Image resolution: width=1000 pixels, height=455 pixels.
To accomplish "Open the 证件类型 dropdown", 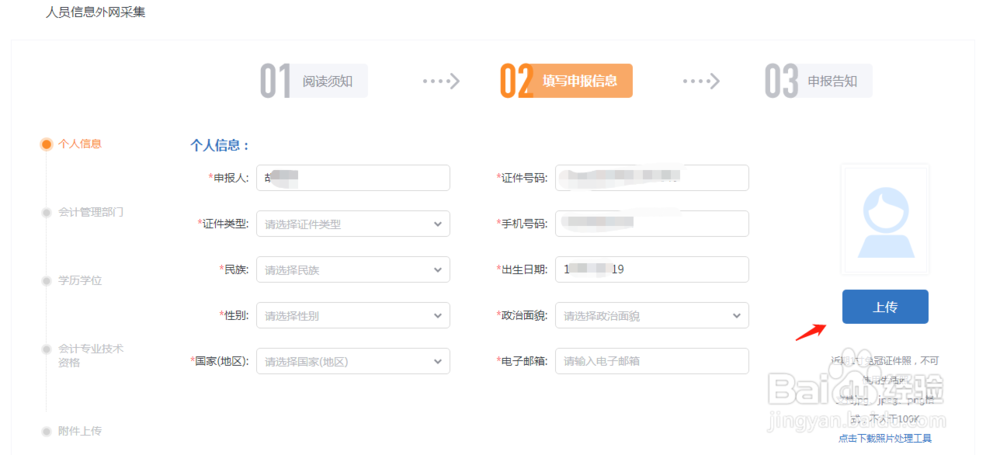I will [x=353, y=224].
